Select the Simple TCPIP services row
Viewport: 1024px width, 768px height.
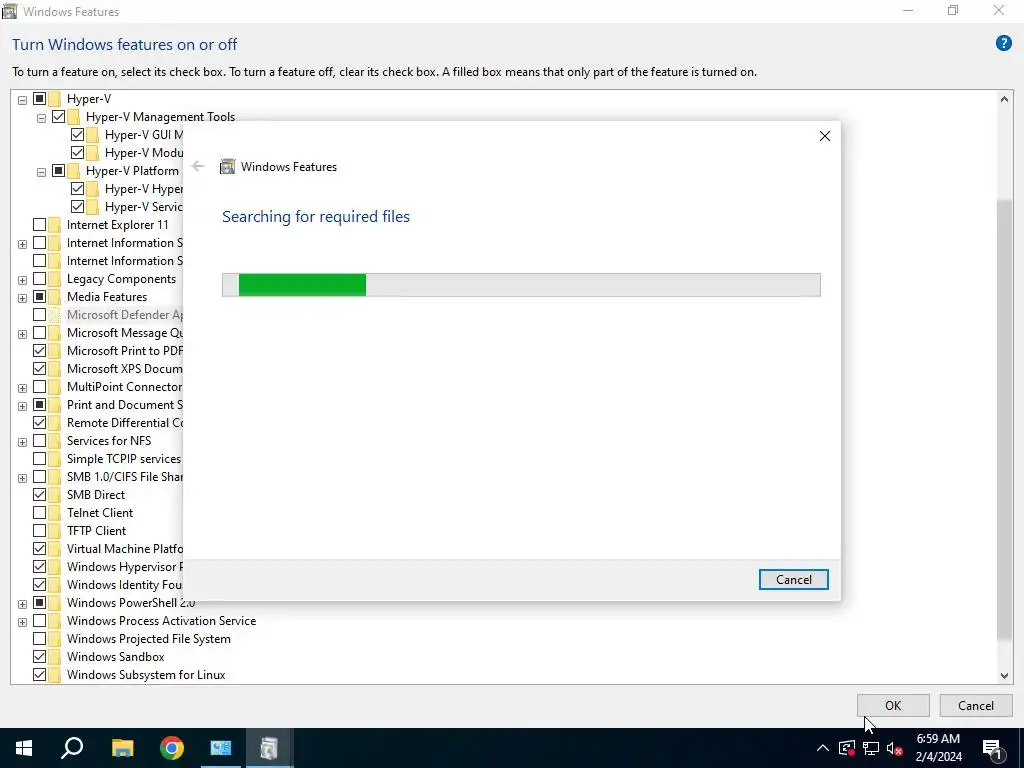click(123, 458)
